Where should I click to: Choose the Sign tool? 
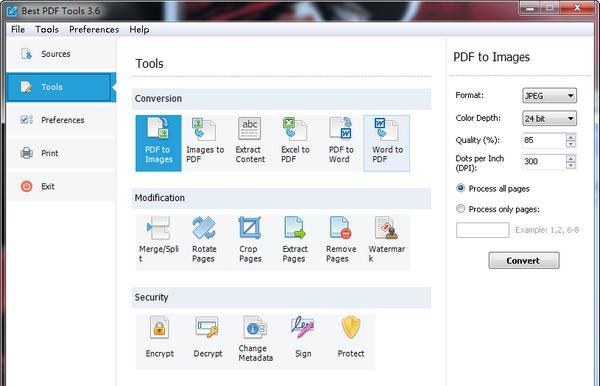point(303,341)
